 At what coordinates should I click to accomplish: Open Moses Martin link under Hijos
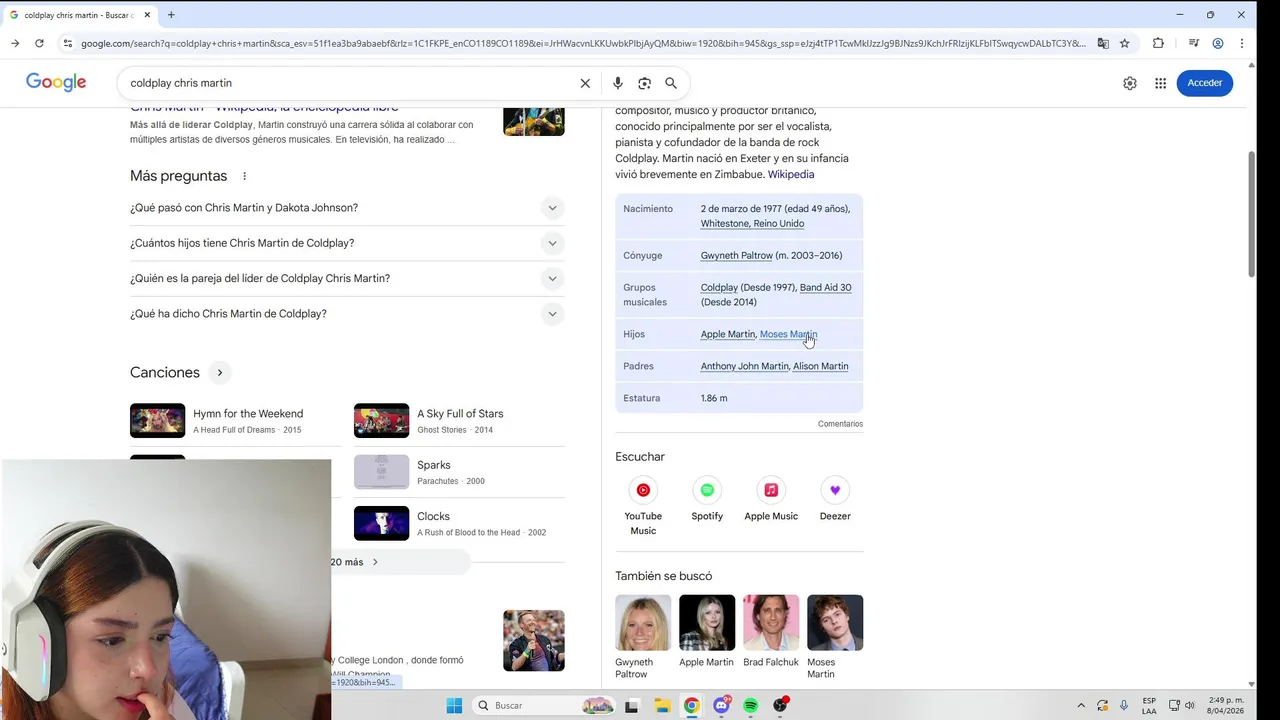pos(788,334)
